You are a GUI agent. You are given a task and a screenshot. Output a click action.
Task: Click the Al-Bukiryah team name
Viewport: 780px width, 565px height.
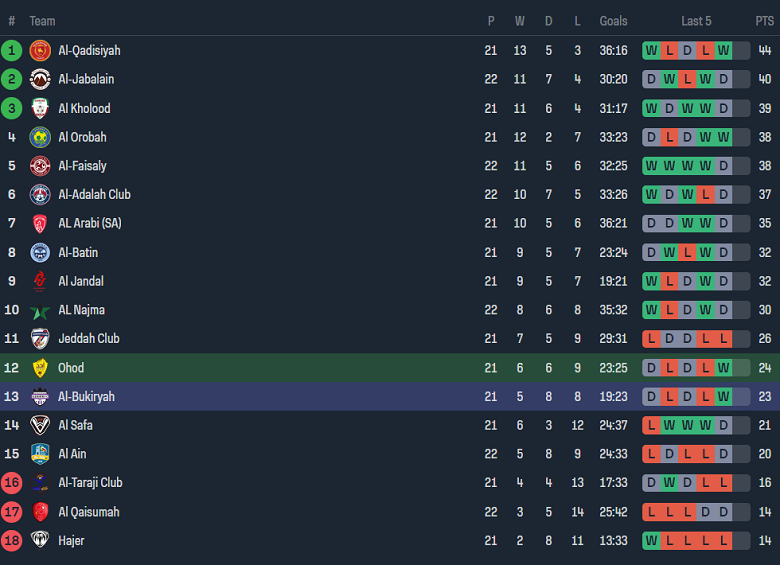[x=86, y=397]
